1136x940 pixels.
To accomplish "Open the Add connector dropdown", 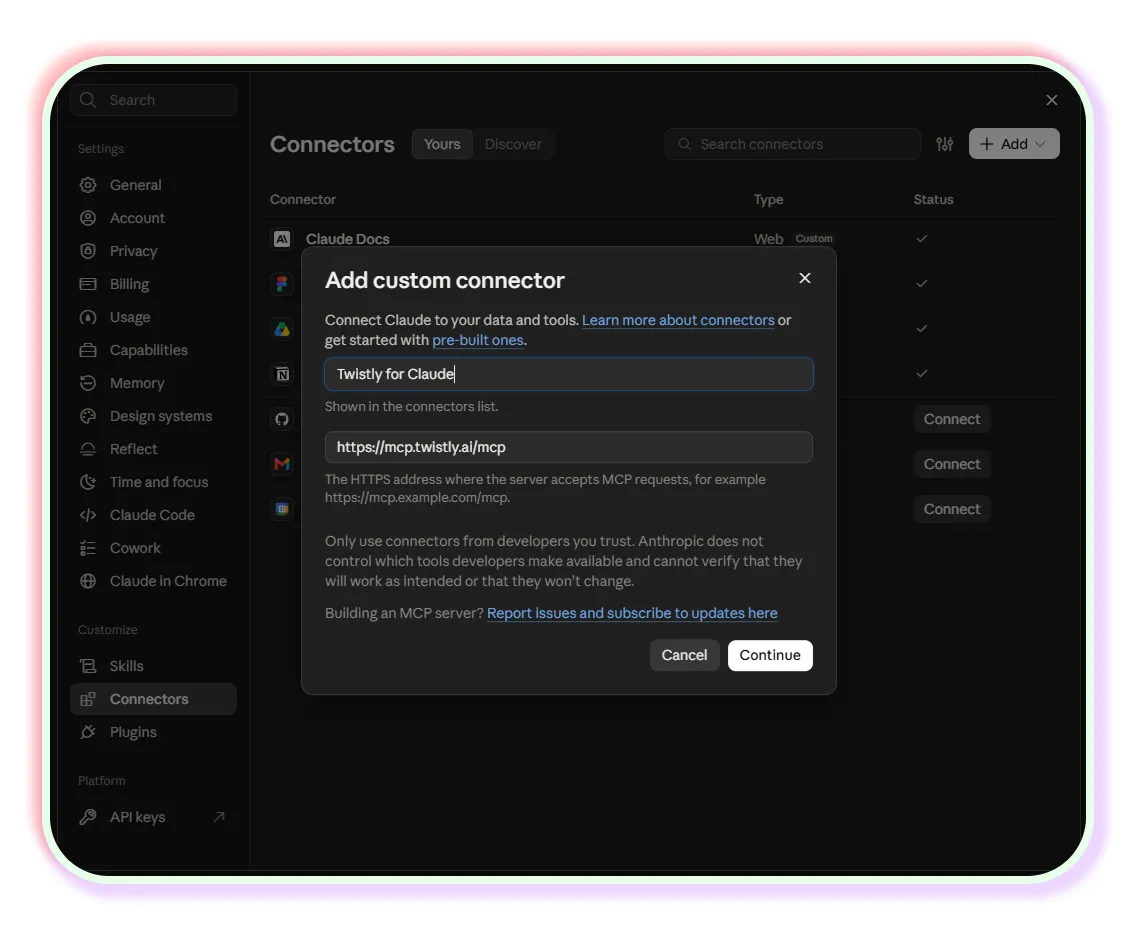I will point(1014,144).
